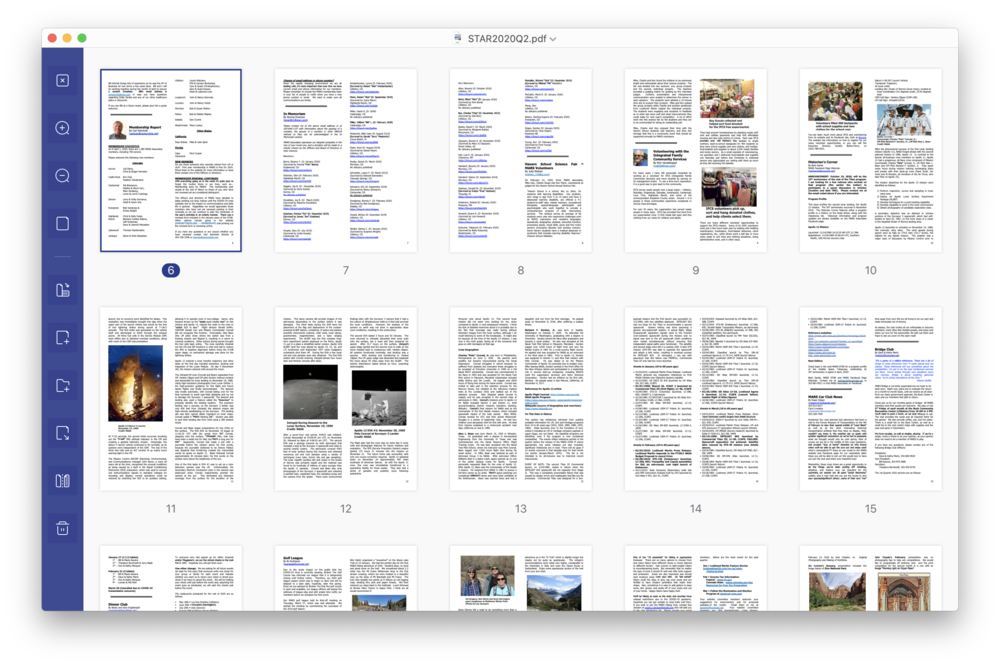The image size is (1000, 666).
Task: Select page 15 thumbnail
Action: tap(871, 399)
